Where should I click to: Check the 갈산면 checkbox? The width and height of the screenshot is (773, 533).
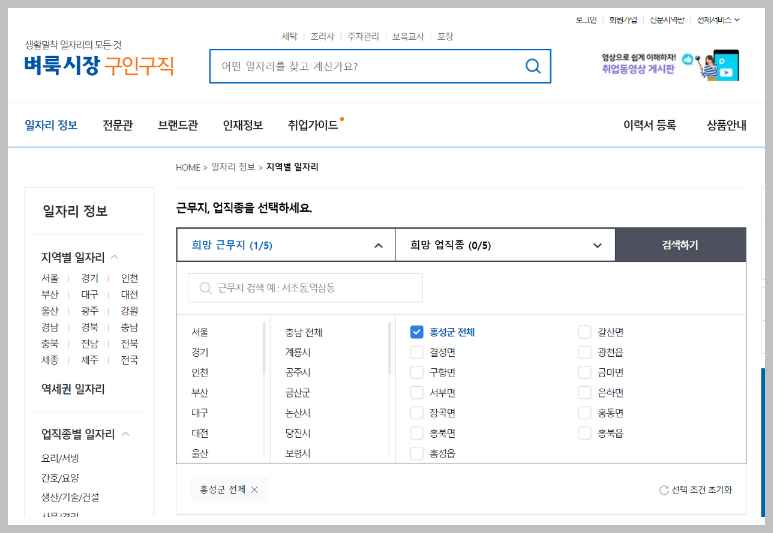585,332
